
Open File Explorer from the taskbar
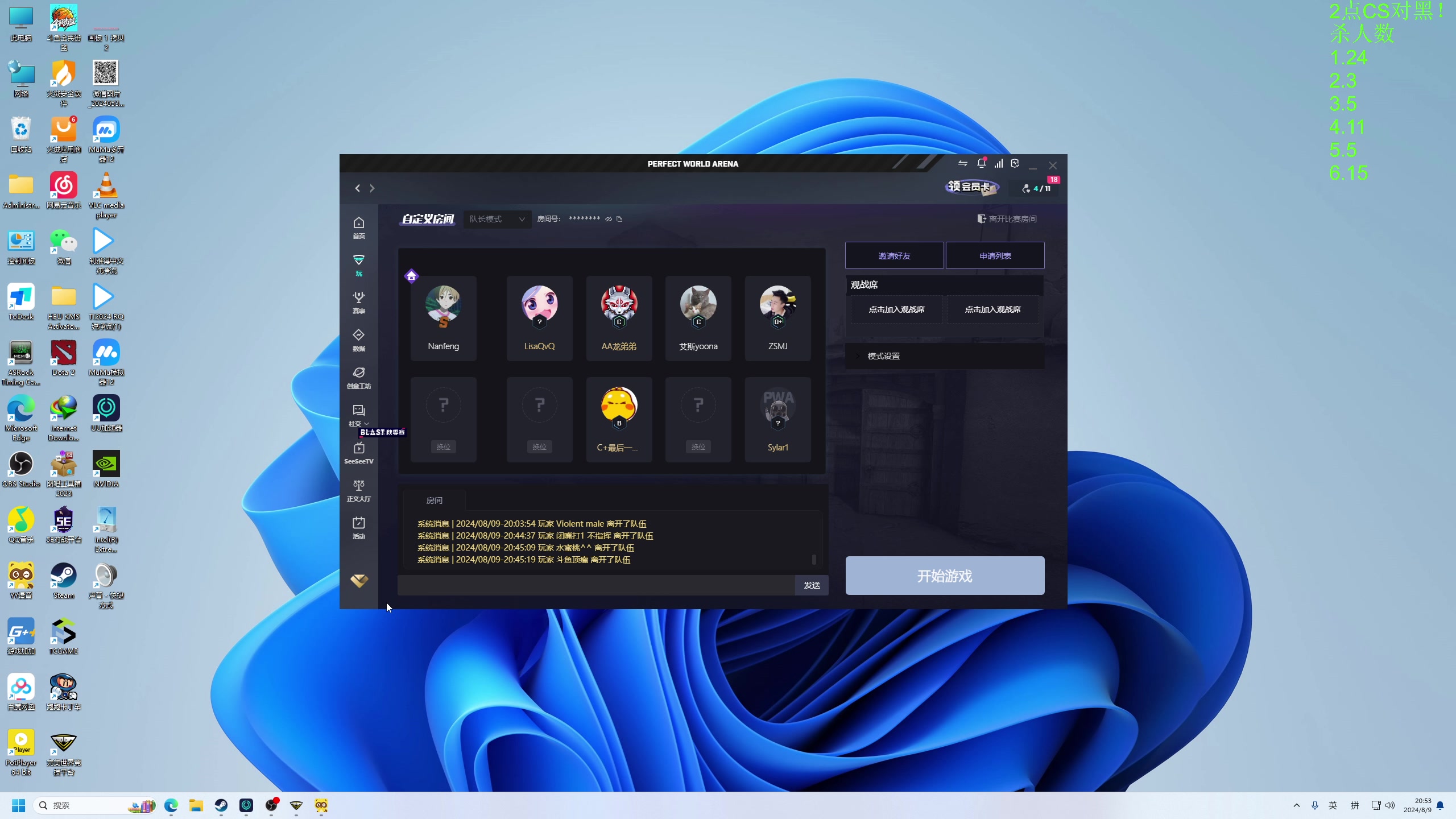click(x=196, y=805)
